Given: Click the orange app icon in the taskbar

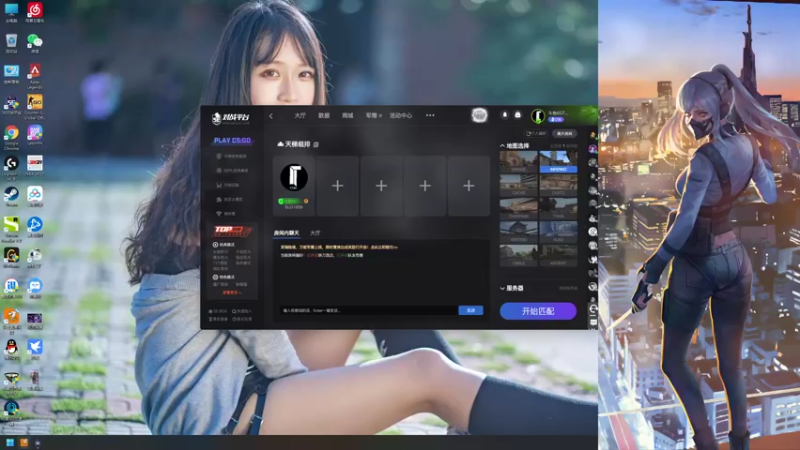Looking at the screenshot, I should coord(23,442).
